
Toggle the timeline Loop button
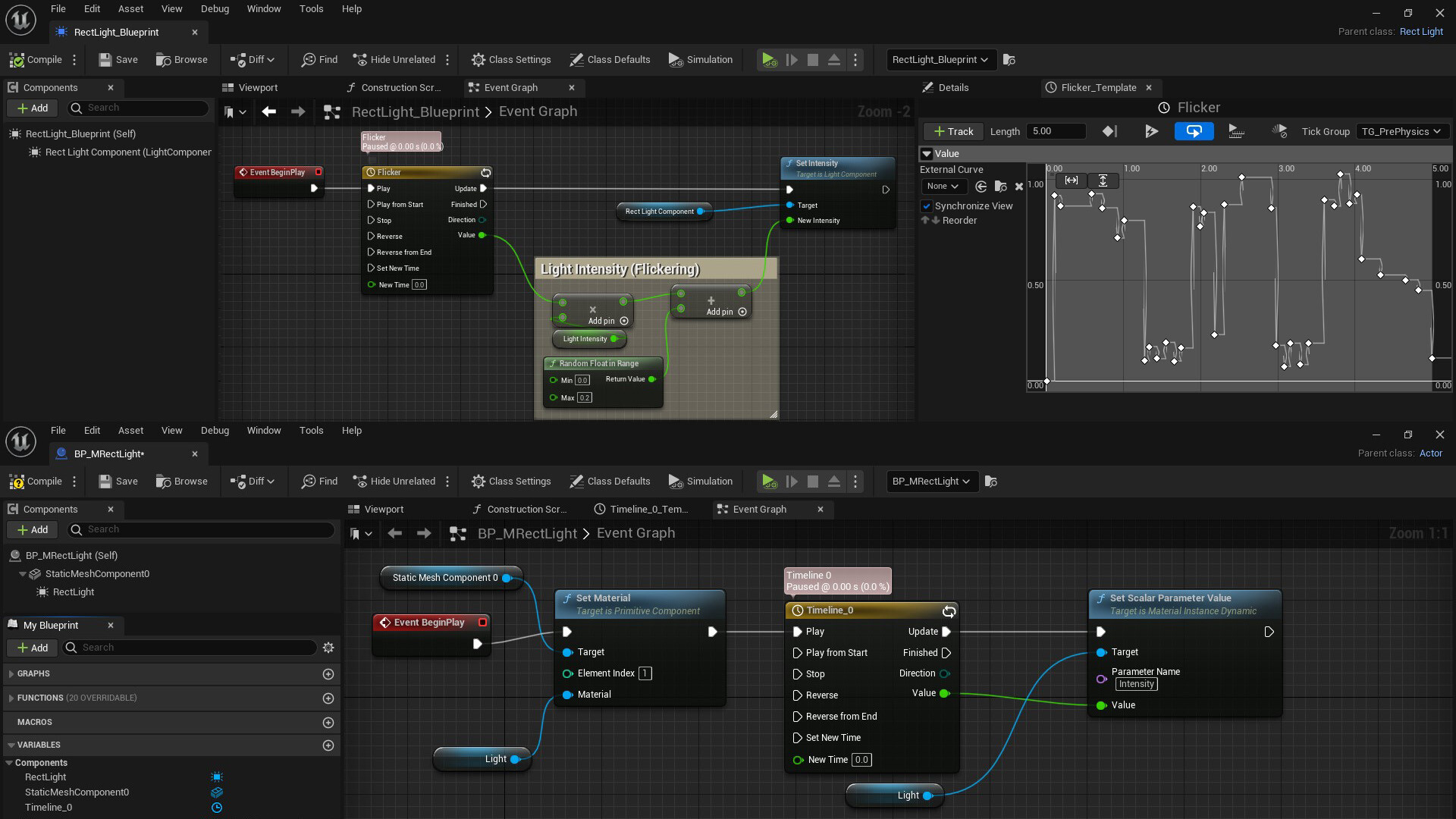point(1194,131)
